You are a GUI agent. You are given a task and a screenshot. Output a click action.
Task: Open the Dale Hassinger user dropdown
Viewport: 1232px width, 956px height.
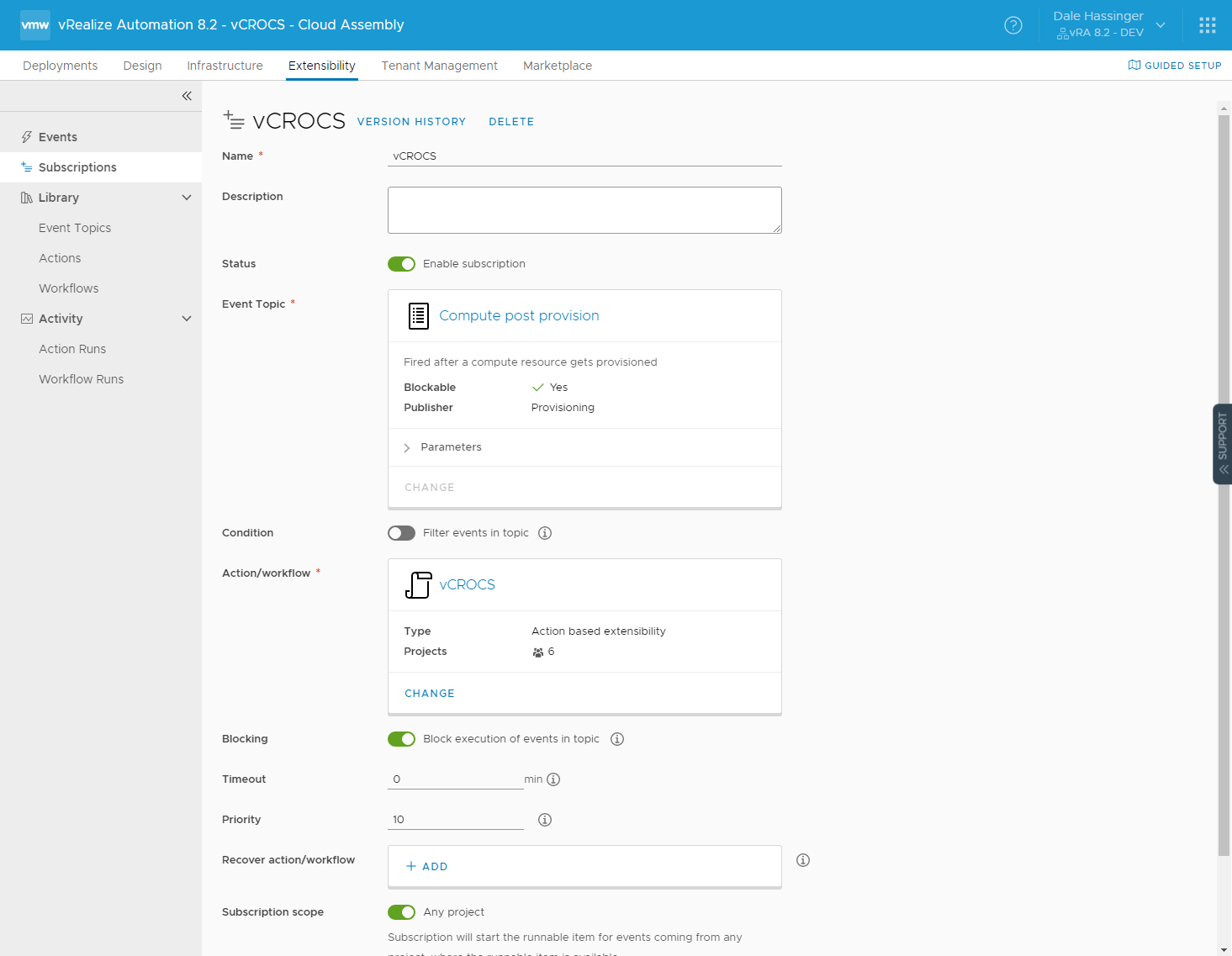[1108, 24]
